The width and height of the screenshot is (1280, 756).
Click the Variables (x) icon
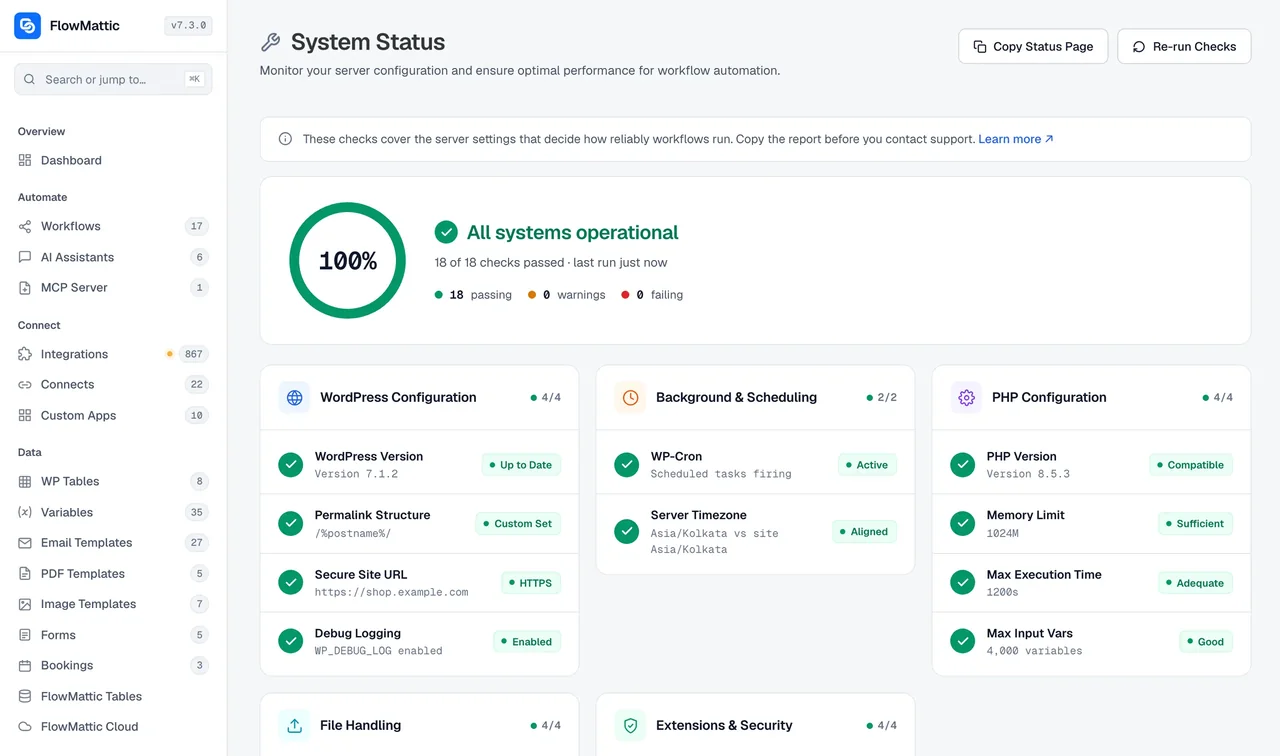click(25, 512)
